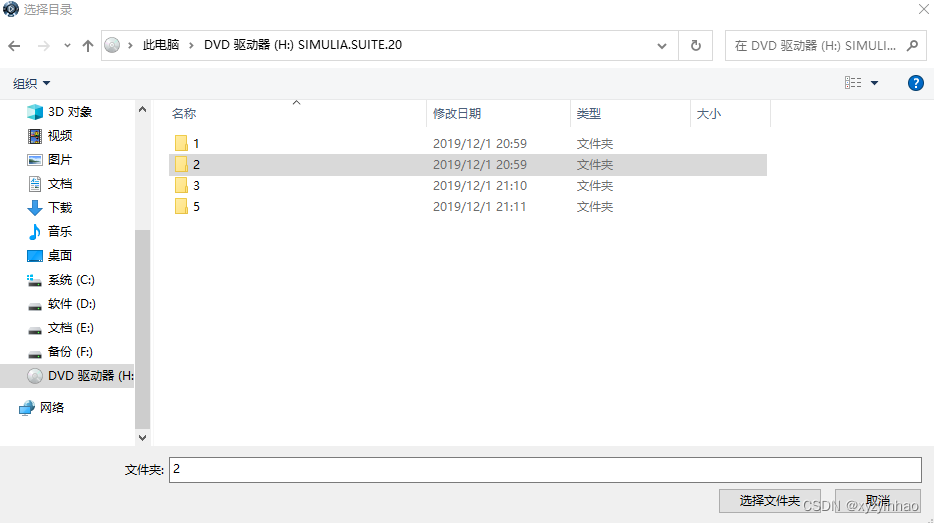Click the Back navigation arrow

click(14, 46)
